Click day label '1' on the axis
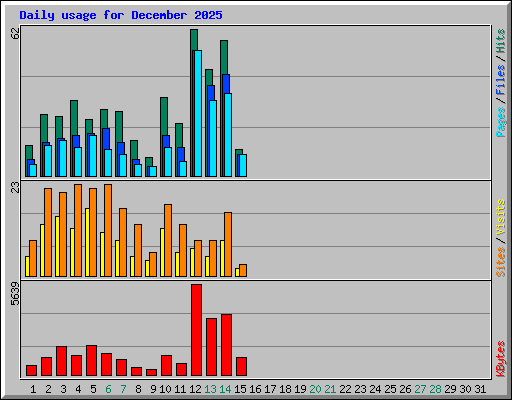The width and height of the screenshot is (512, 400). (33, 389)
